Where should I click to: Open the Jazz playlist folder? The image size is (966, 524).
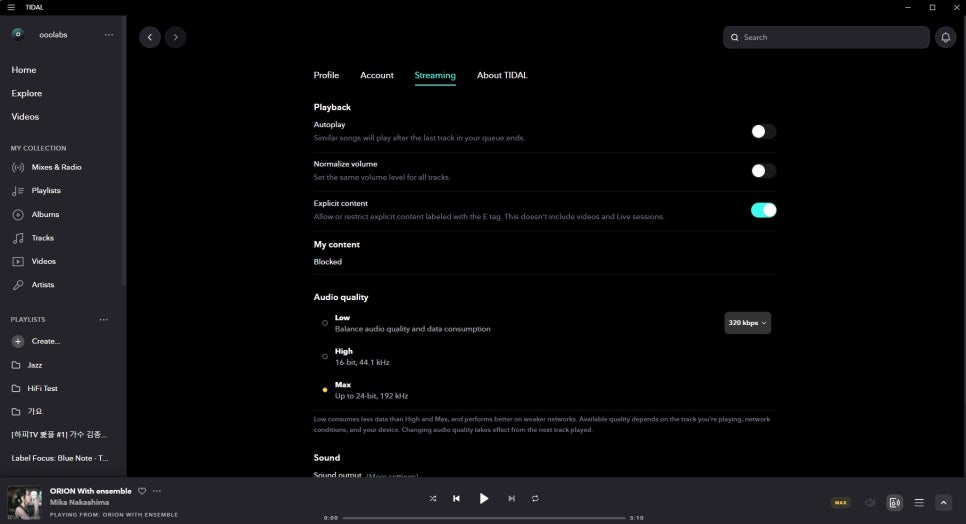tap(27, 365)
